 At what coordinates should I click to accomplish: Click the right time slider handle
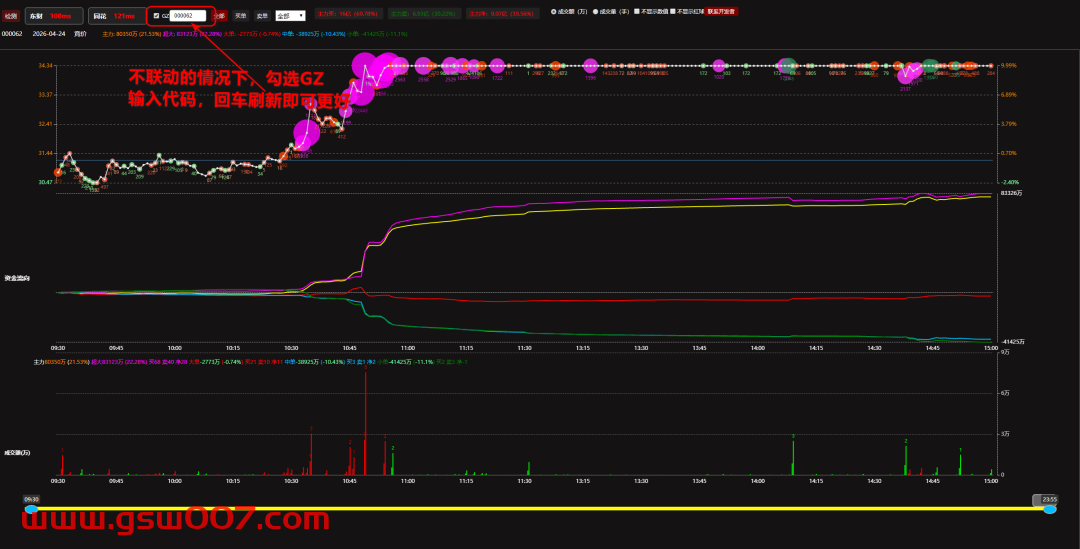[1049, 509]
